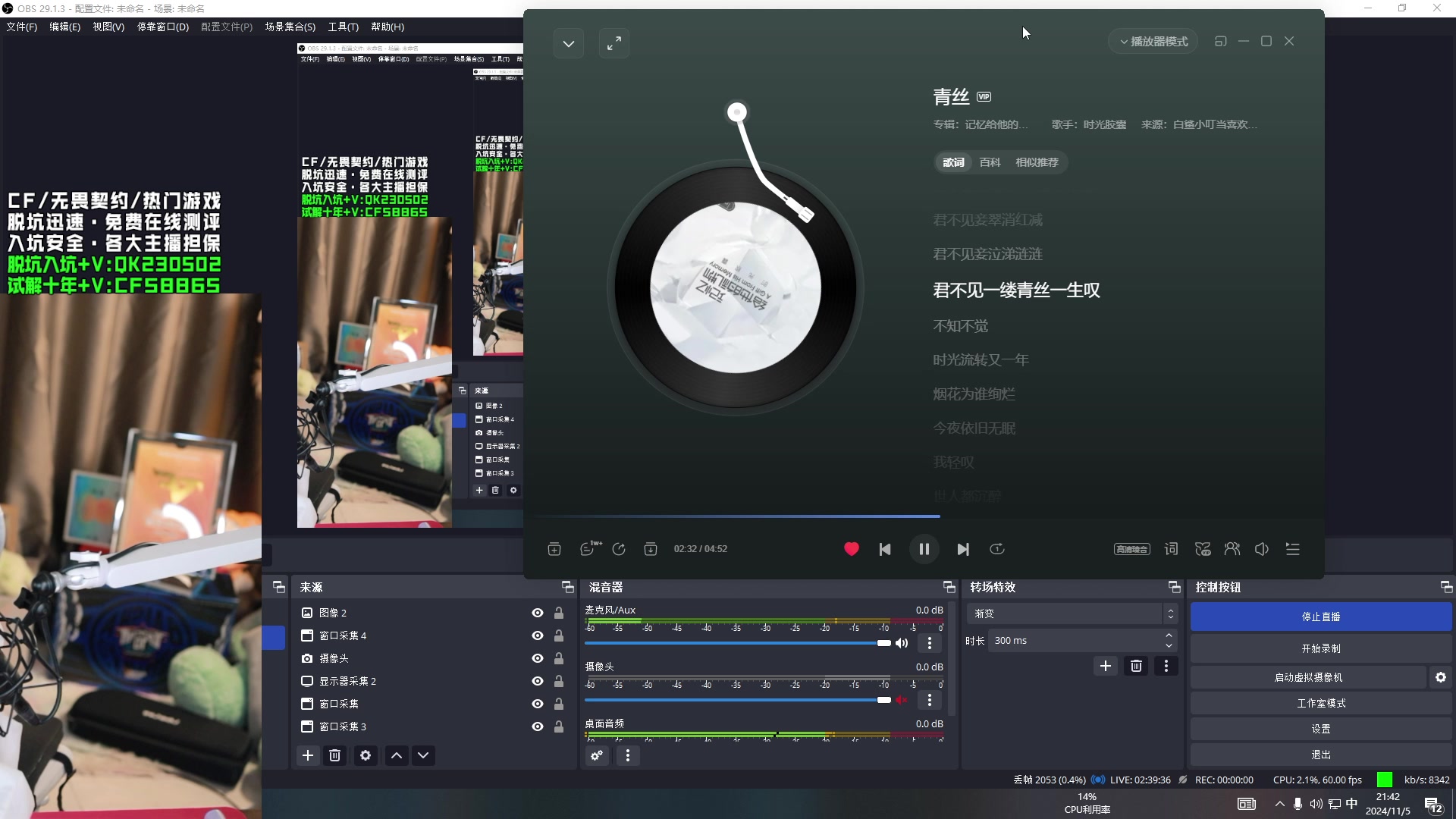Open the 场景集合(S) menu in OBS

pyautogui.click(x=290, y=27)
